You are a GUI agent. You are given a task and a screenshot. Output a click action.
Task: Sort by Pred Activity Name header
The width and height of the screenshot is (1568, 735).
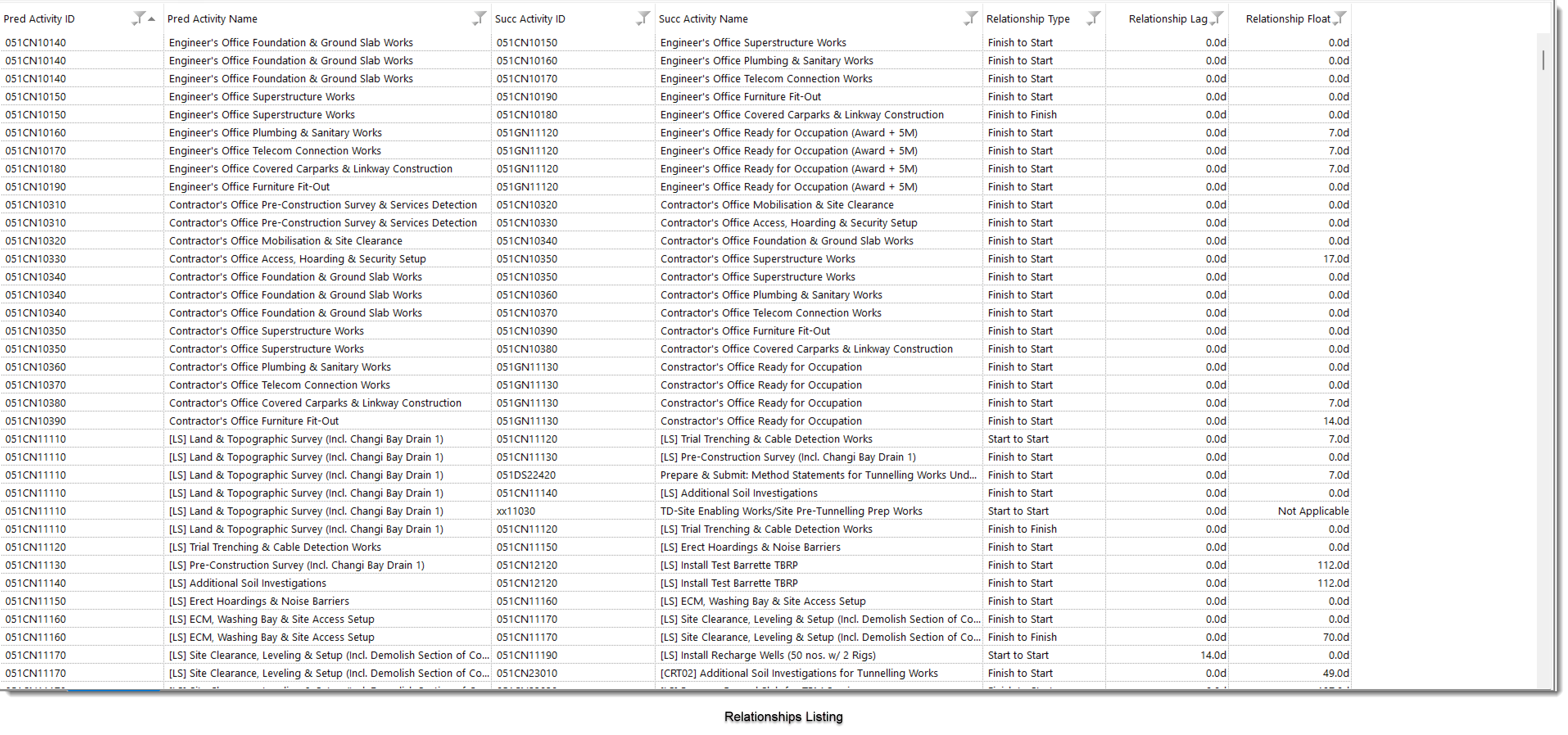pyautogui.click(x=212, y=19)
